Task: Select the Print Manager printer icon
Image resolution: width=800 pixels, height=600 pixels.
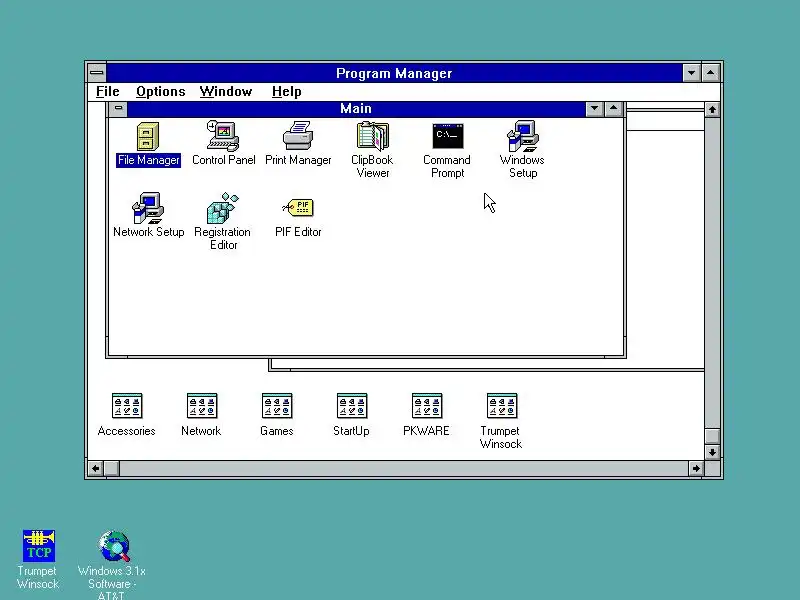Action: [x=298, y=136]
